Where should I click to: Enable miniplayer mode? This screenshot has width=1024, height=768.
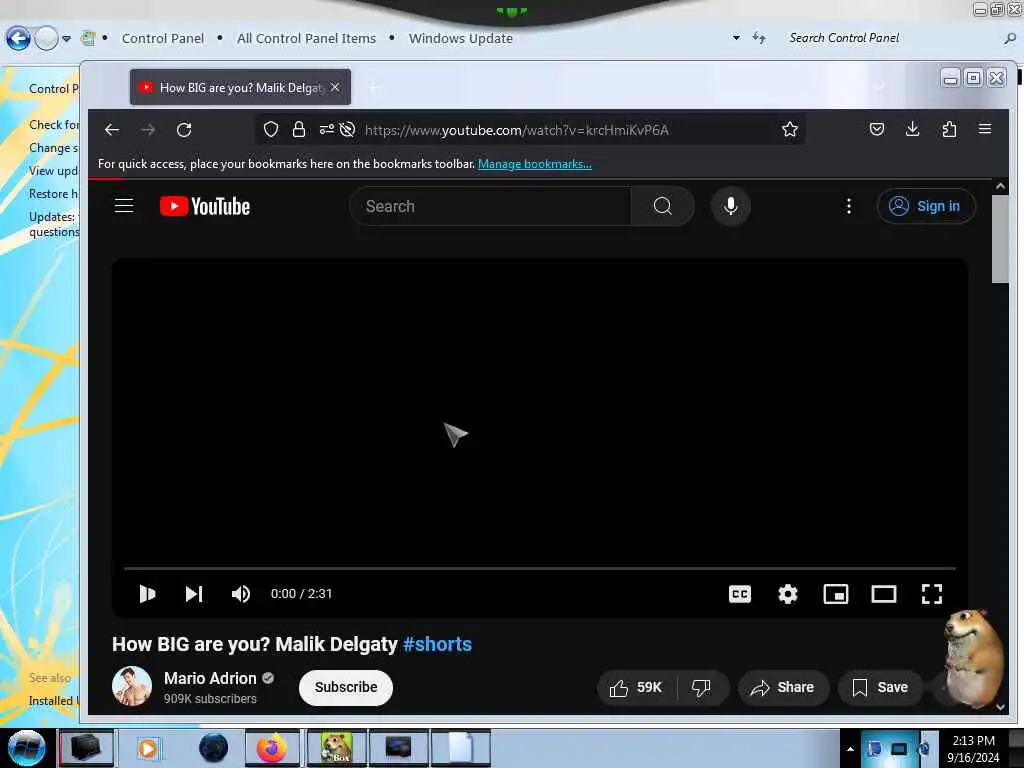pos(836,594)
